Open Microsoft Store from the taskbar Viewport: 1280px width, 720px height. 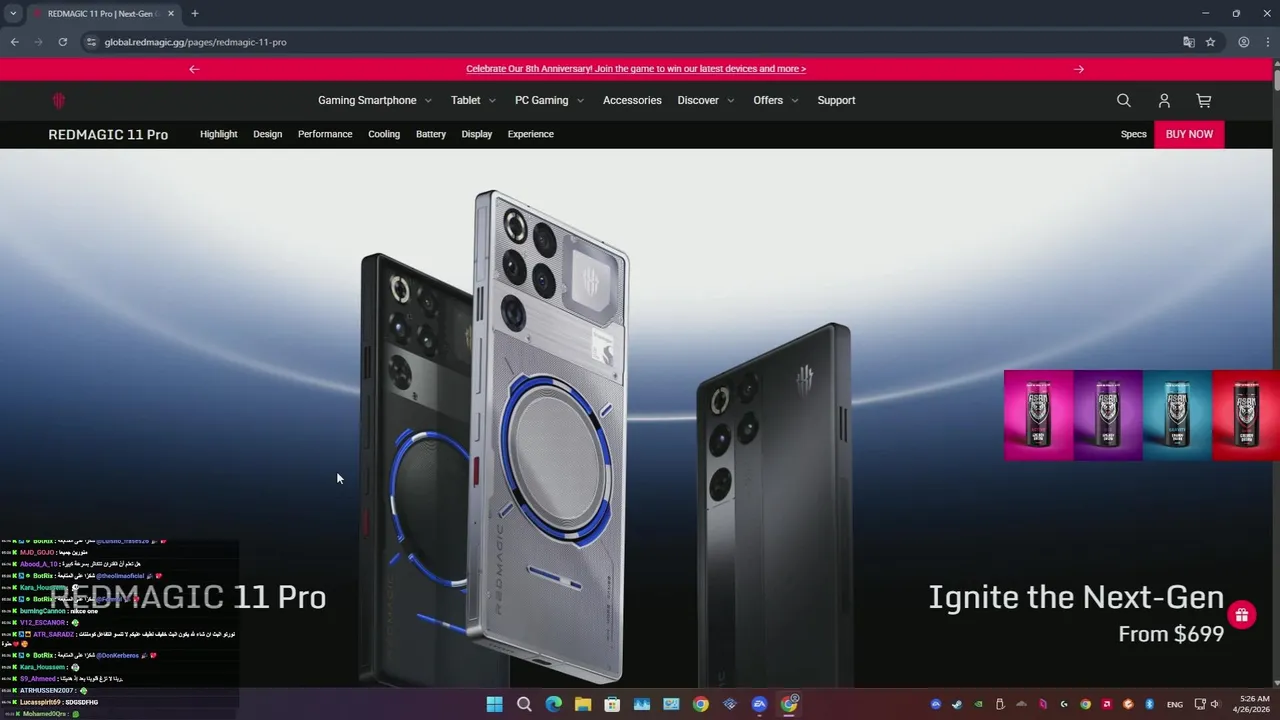(x=612, y=704)
